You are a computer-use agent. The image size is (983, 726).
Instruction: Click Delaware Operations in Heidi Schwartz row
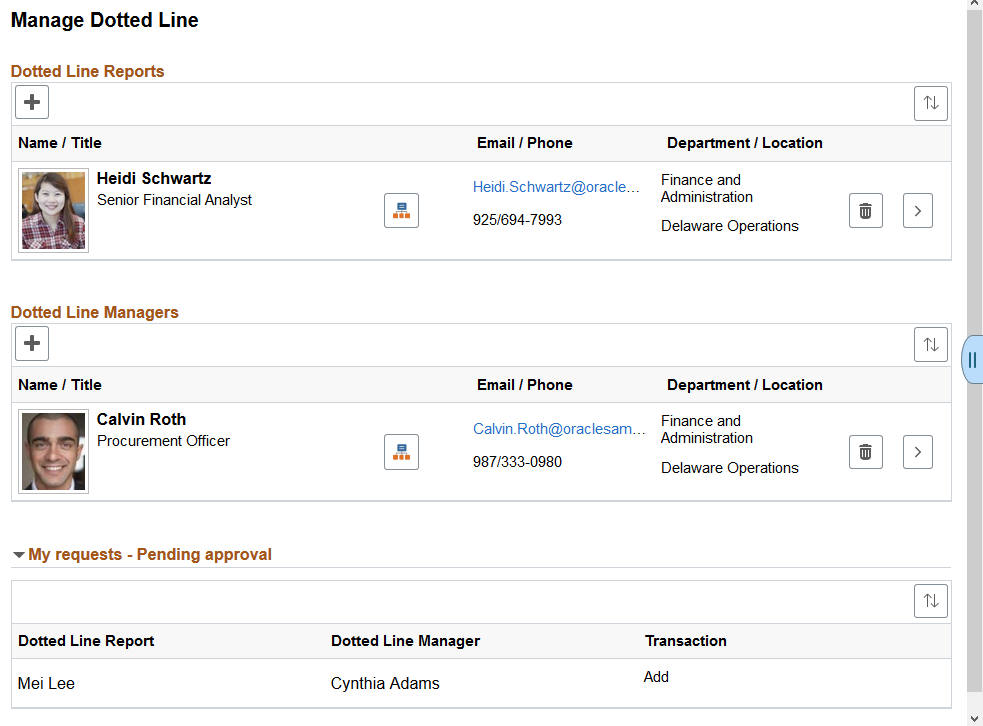coord(730,226)
